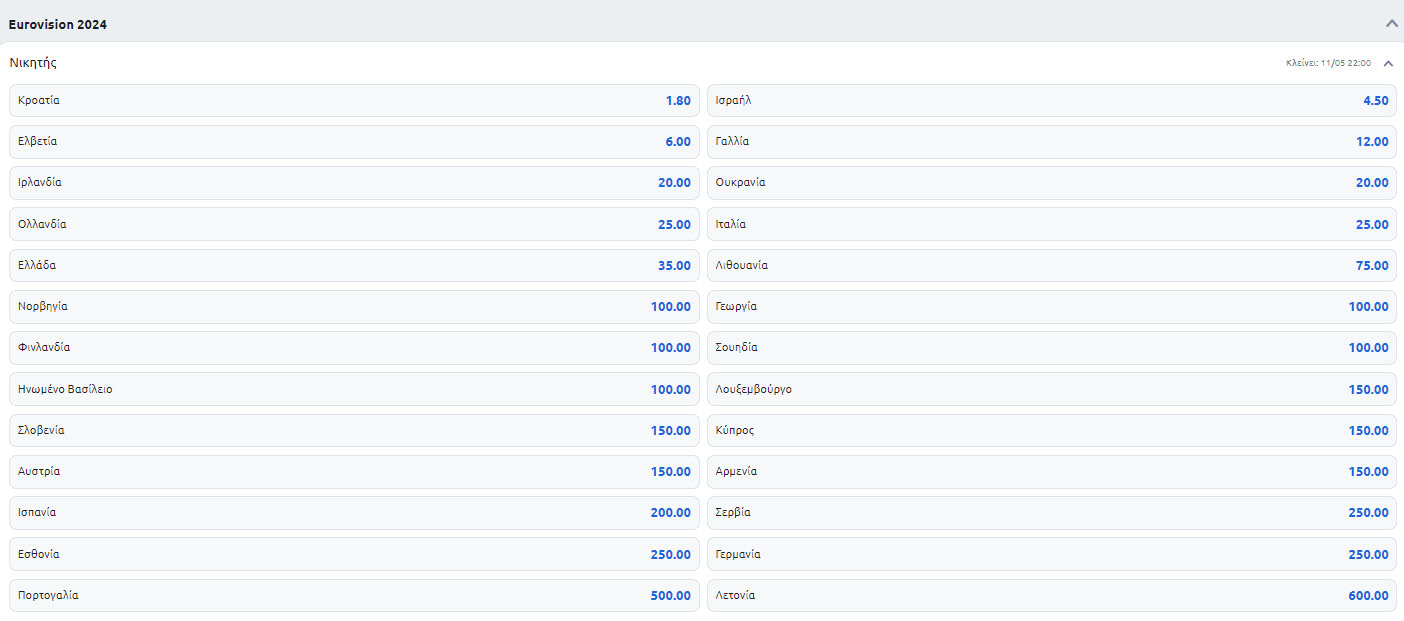This screenshot has width=1404, height=621.
Task: Choose Ιταλία at 25.00
Action: [x=1052, y=224]
